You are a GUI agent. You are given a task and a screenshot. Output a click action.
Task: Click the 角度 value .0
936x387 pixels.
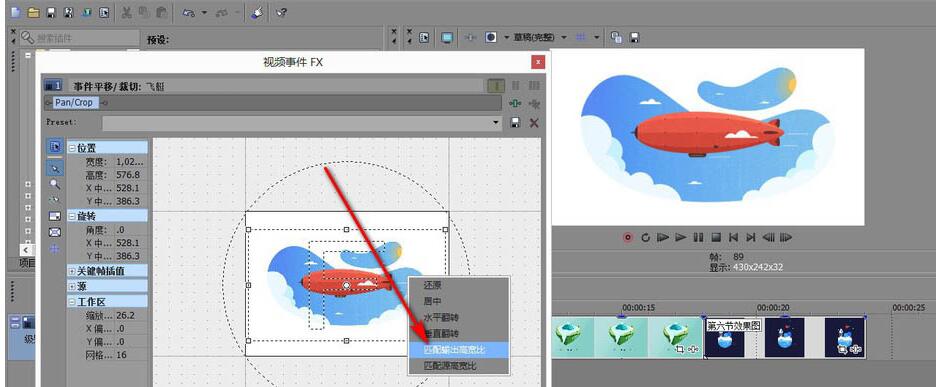point(122,230)
